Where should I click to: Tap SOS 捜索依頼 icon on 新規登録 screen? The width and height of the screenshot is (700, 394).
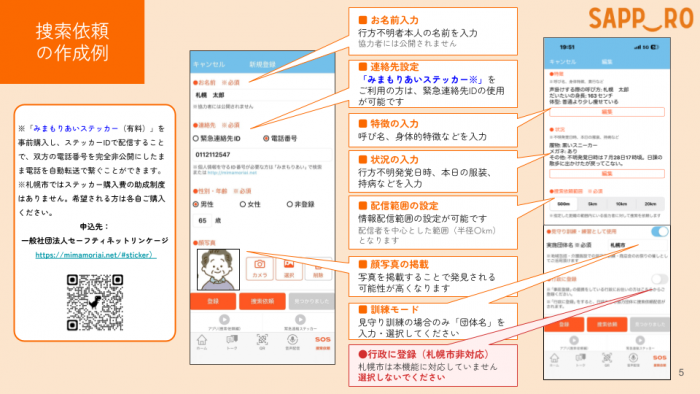pyautogui.click(x=322, y=342)
